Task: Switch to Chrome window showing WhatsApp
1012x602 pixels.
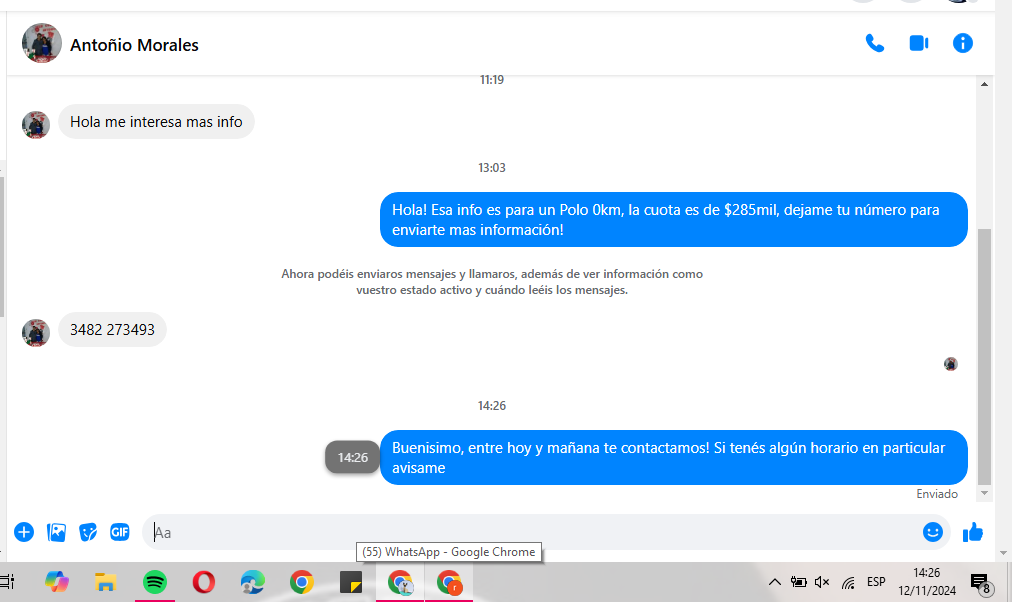Action: 400,582
